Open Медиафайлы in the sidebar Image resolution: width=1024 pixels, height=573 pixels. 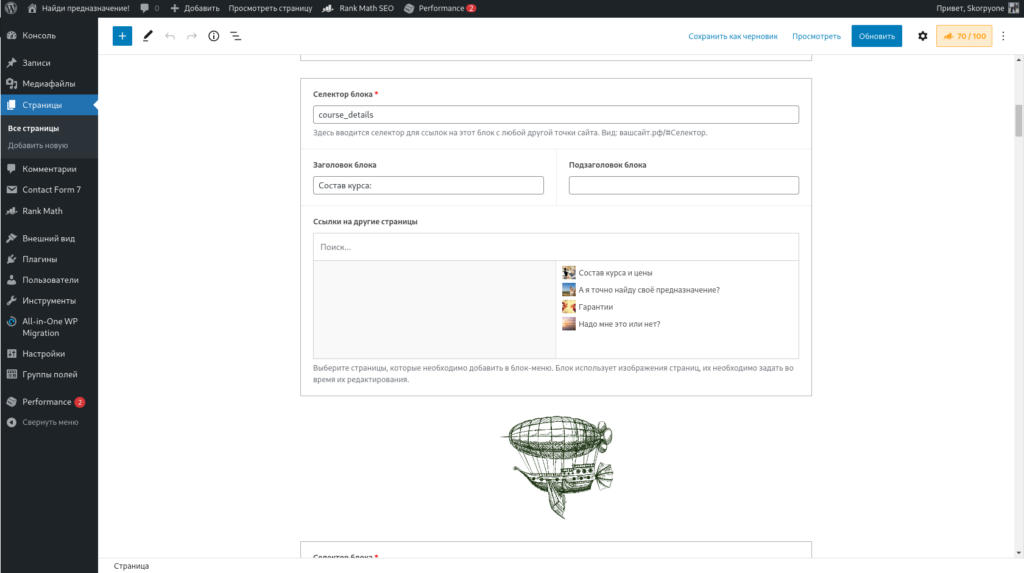[x=49, y=84]
